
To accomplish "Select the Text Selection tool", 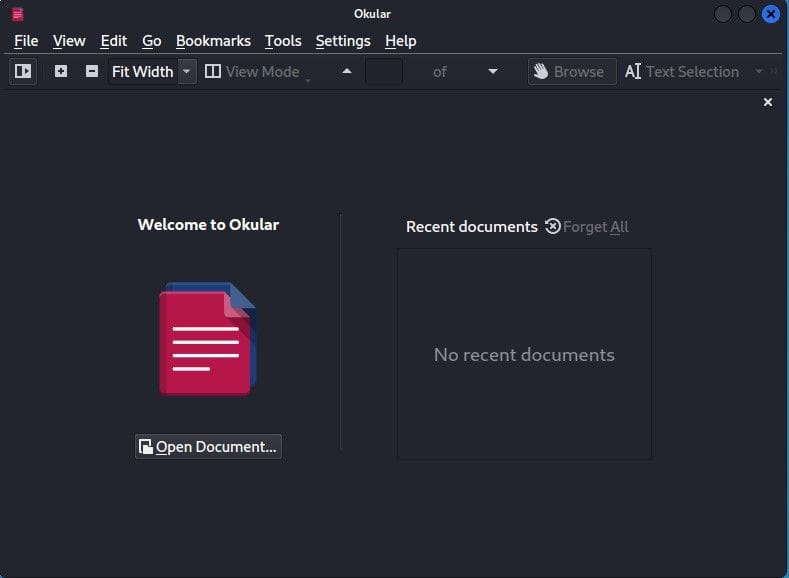I will tap(682, 71).
